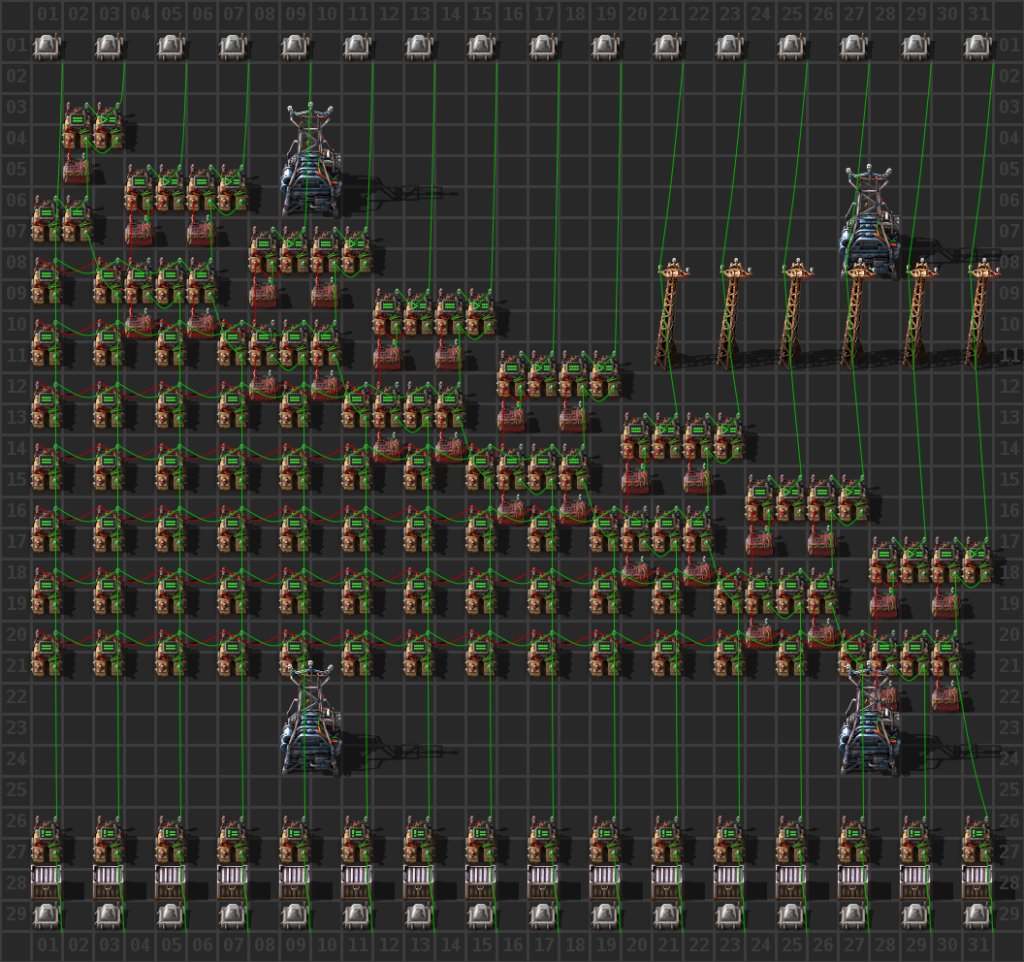Click the substation at columns 27-28, rows 21-24

[869, 718]
